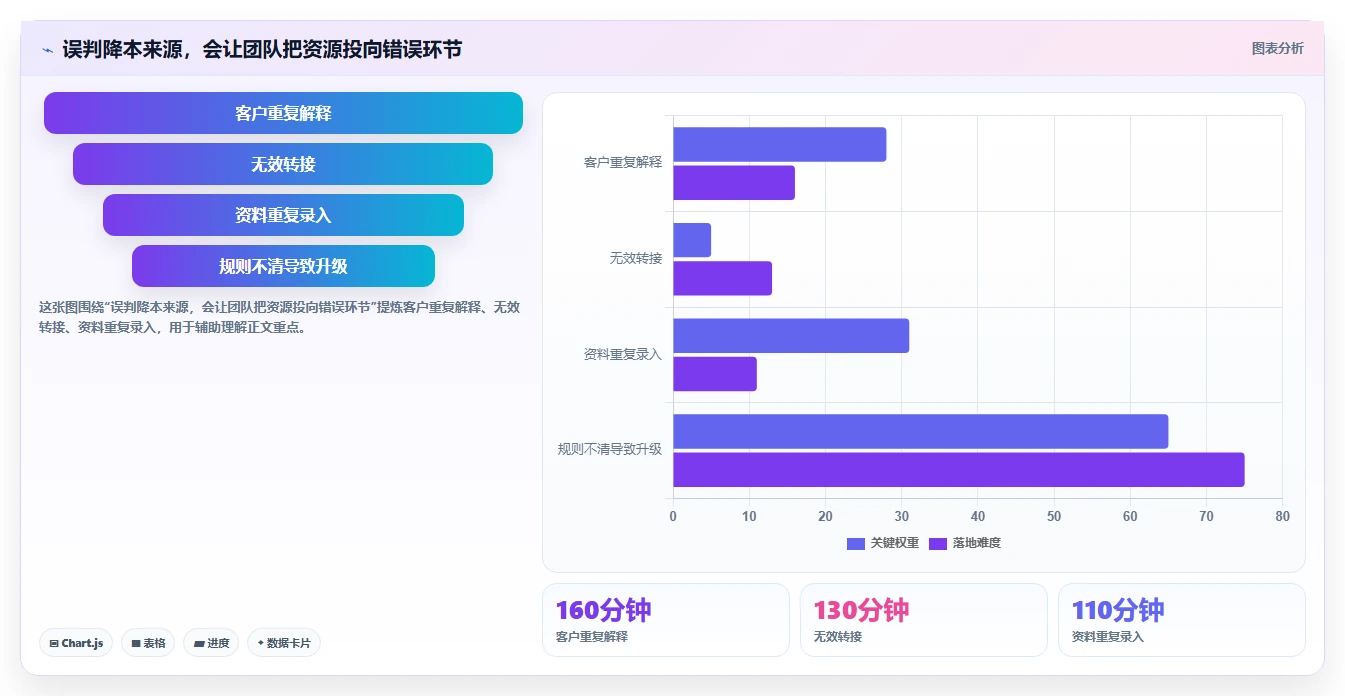Open the 130分钟 无效转接 data card
The height and width of the screenshot is (696, 1345).
924,620
